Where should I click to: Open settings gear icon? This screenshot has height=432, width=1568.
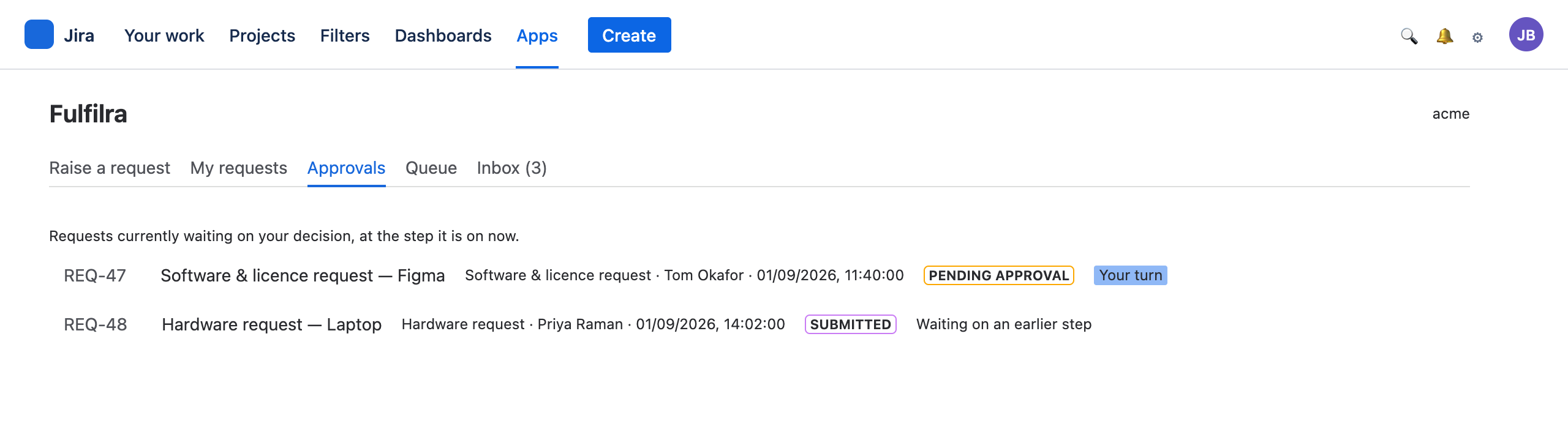click(1477, 37)
